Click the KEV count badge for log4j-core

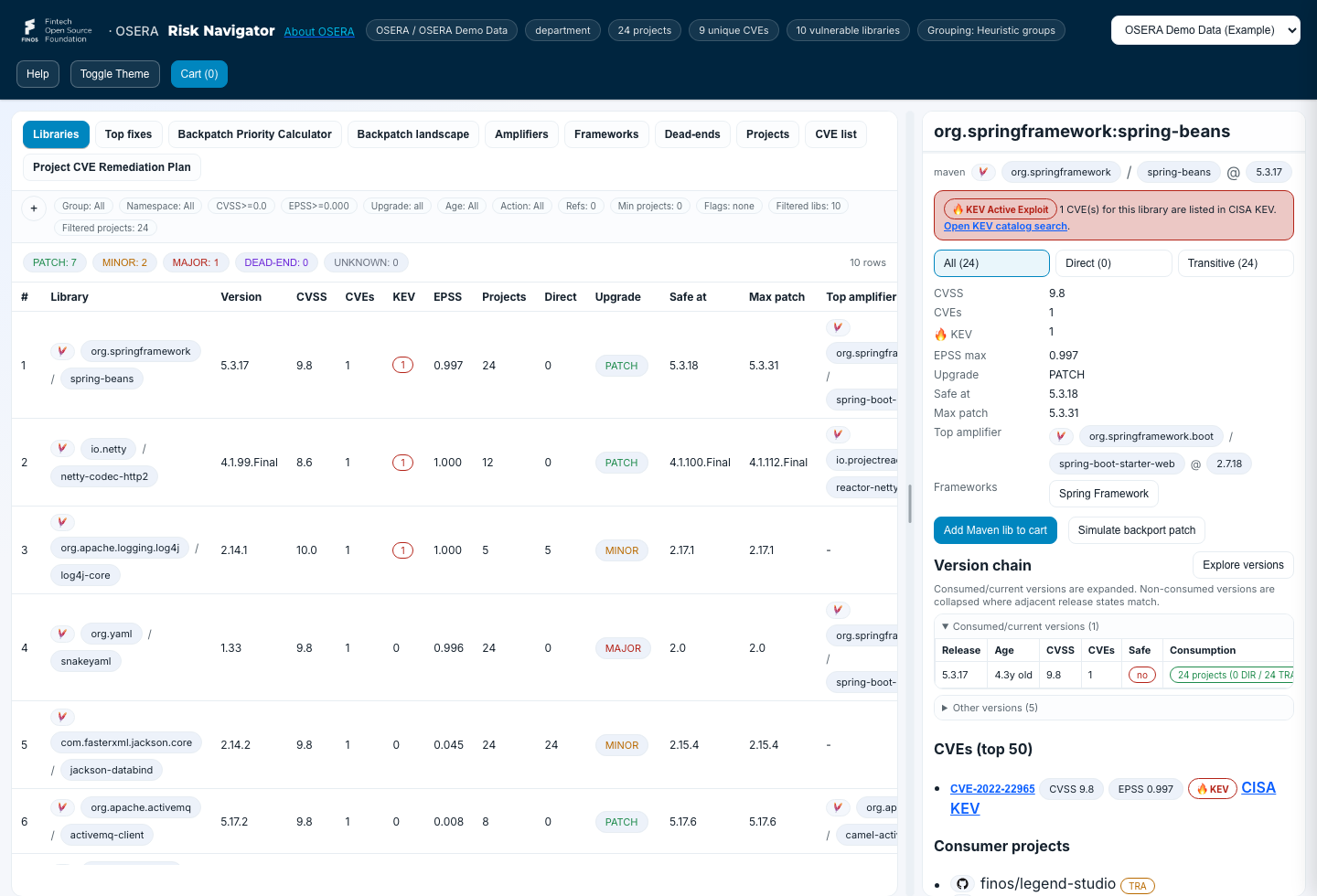402,550
